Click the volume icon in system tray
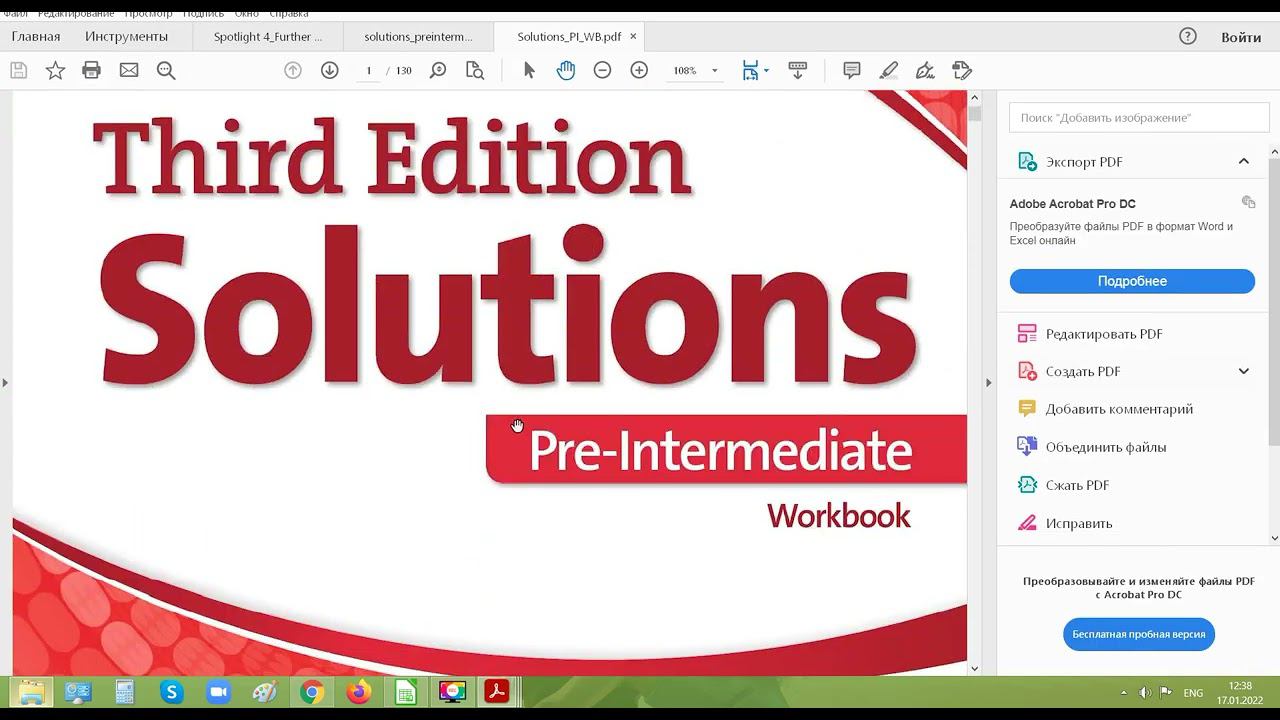Image resolution: width=1280 pixels, height=720 pixels. 1145,693
